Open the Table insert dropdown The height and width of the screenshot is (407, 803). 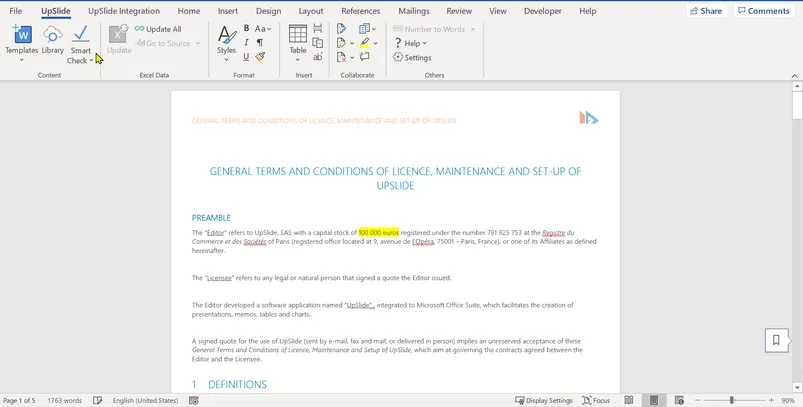[298, 44]
